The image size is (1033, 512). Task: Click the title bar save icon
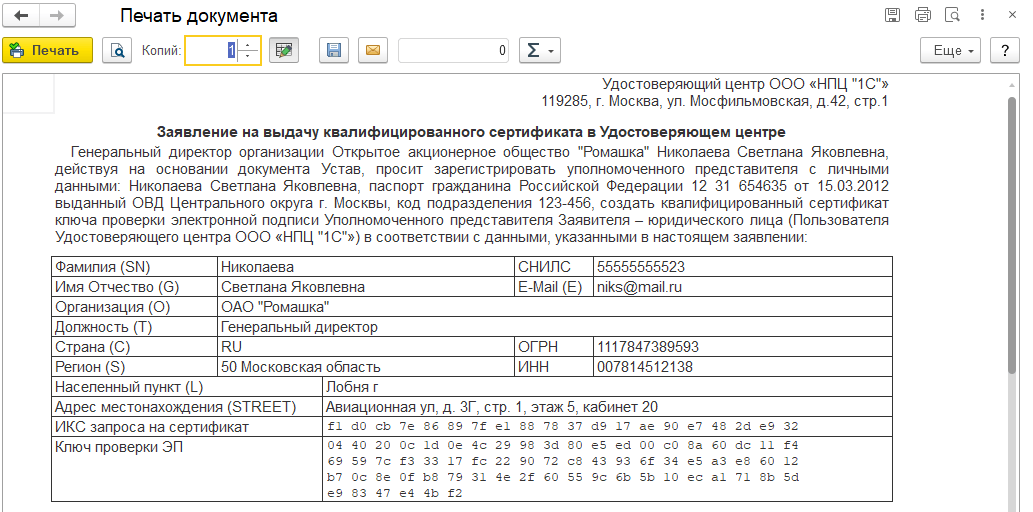click(893, 16)
